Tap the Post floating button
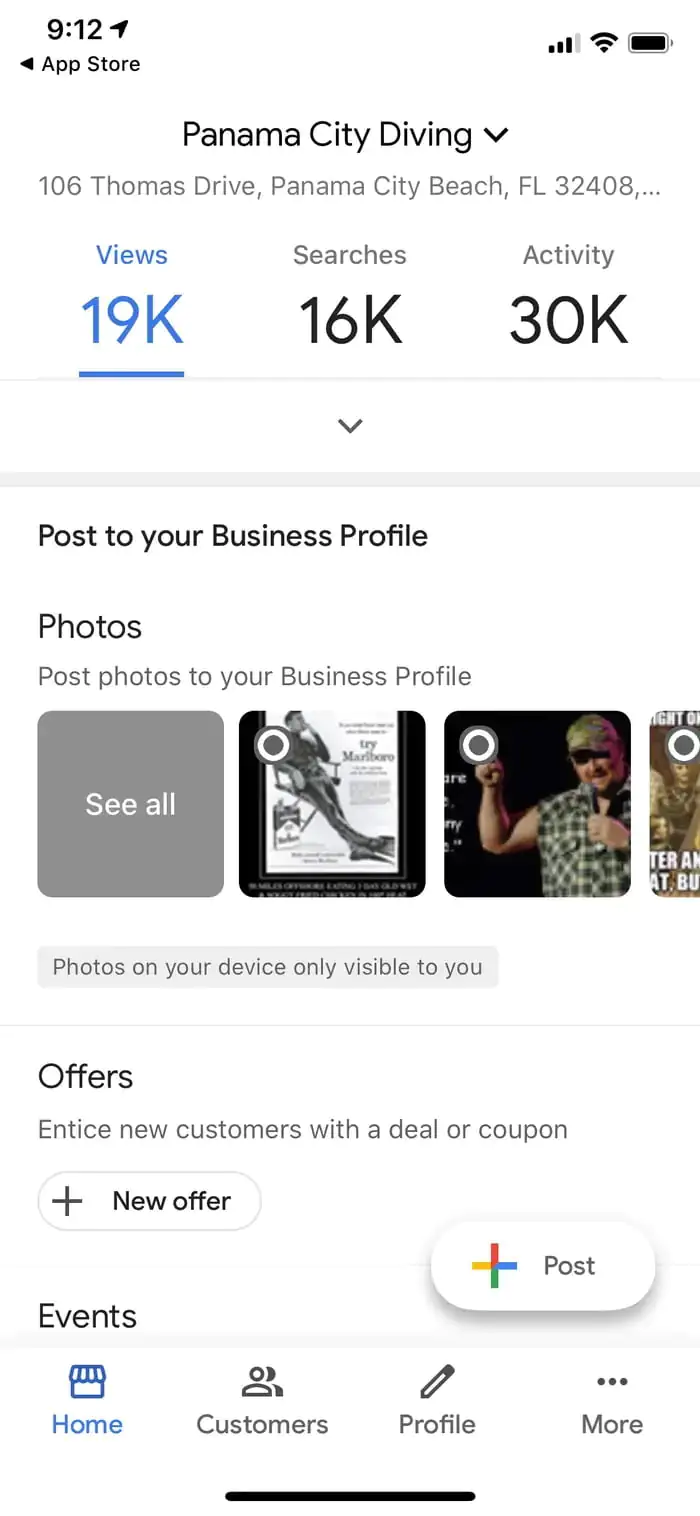Viewport: 700px width, 1516px height. (542, 1265)
